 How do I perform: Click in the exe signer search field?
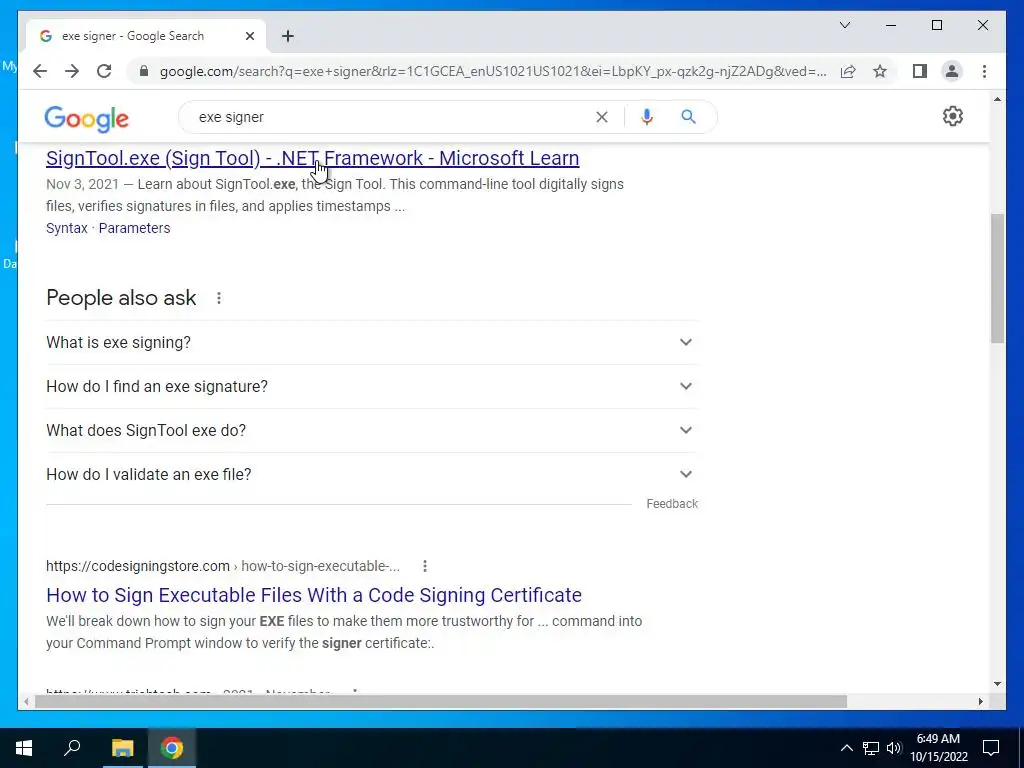392,117
